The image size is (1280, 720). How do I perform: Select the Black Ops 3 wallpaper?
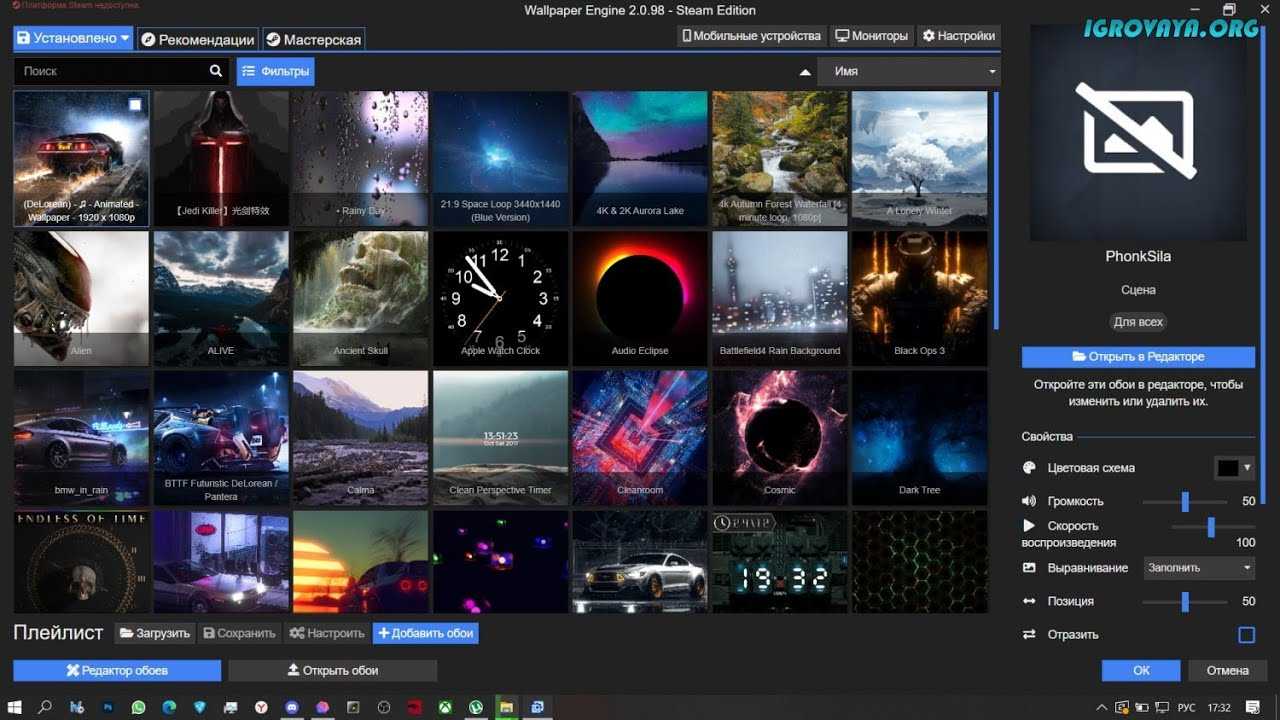[919, 298]
